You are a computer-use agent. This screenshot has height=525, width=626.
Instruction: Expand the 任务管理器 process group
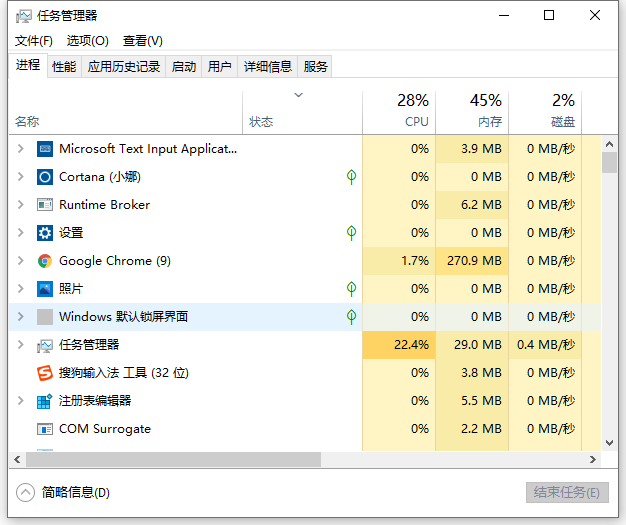tap(21, 345)
